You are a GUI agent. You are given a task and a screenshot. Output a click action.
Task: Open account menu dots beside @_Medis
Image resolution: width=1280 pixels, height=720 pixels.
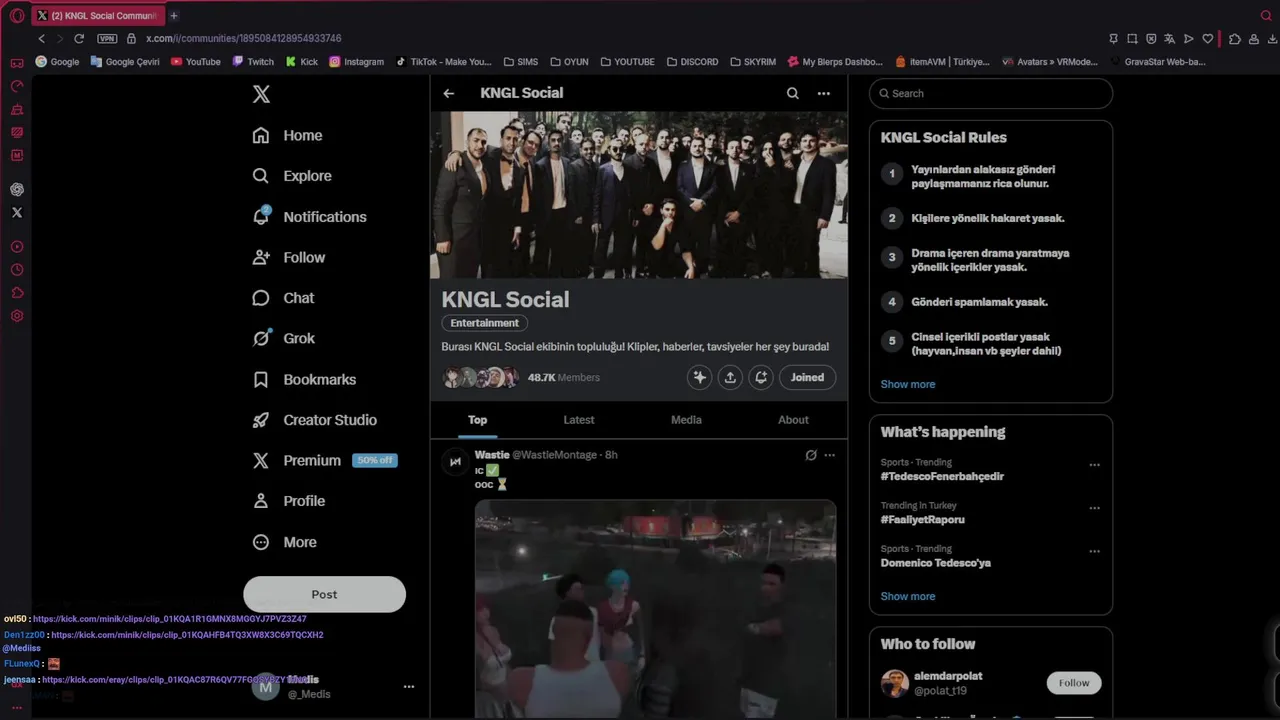pyautogui.click(x=408, y=687)
